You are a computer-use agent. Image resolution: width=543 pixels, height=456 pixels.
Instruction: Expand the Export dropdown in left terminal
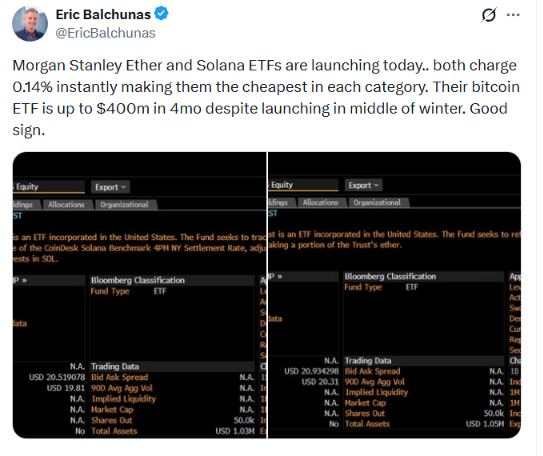pos(110,187)
